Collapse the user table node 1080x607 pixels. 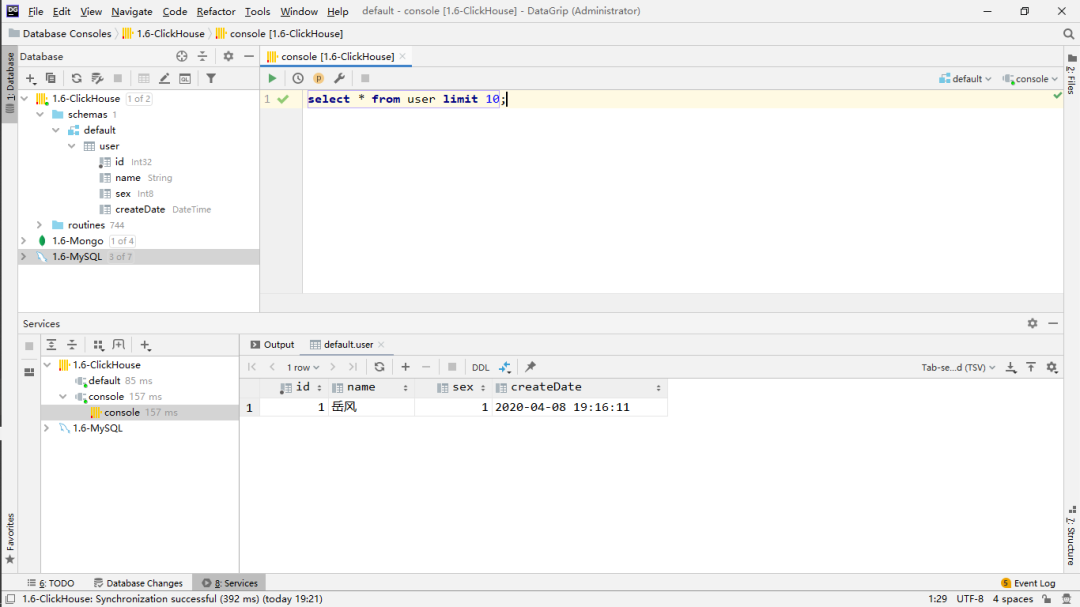(72, 146)
